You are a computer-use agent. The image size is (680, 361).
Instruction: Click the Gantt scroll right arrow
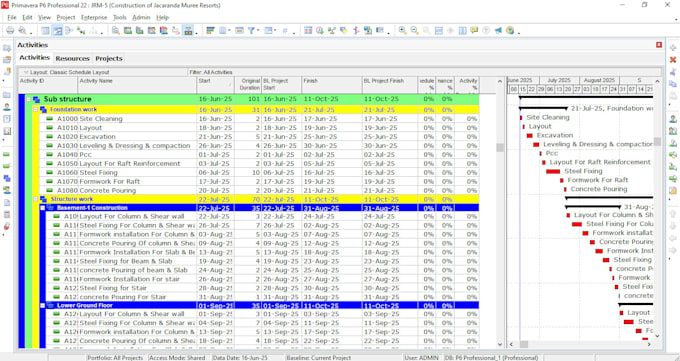click(649, 344)
